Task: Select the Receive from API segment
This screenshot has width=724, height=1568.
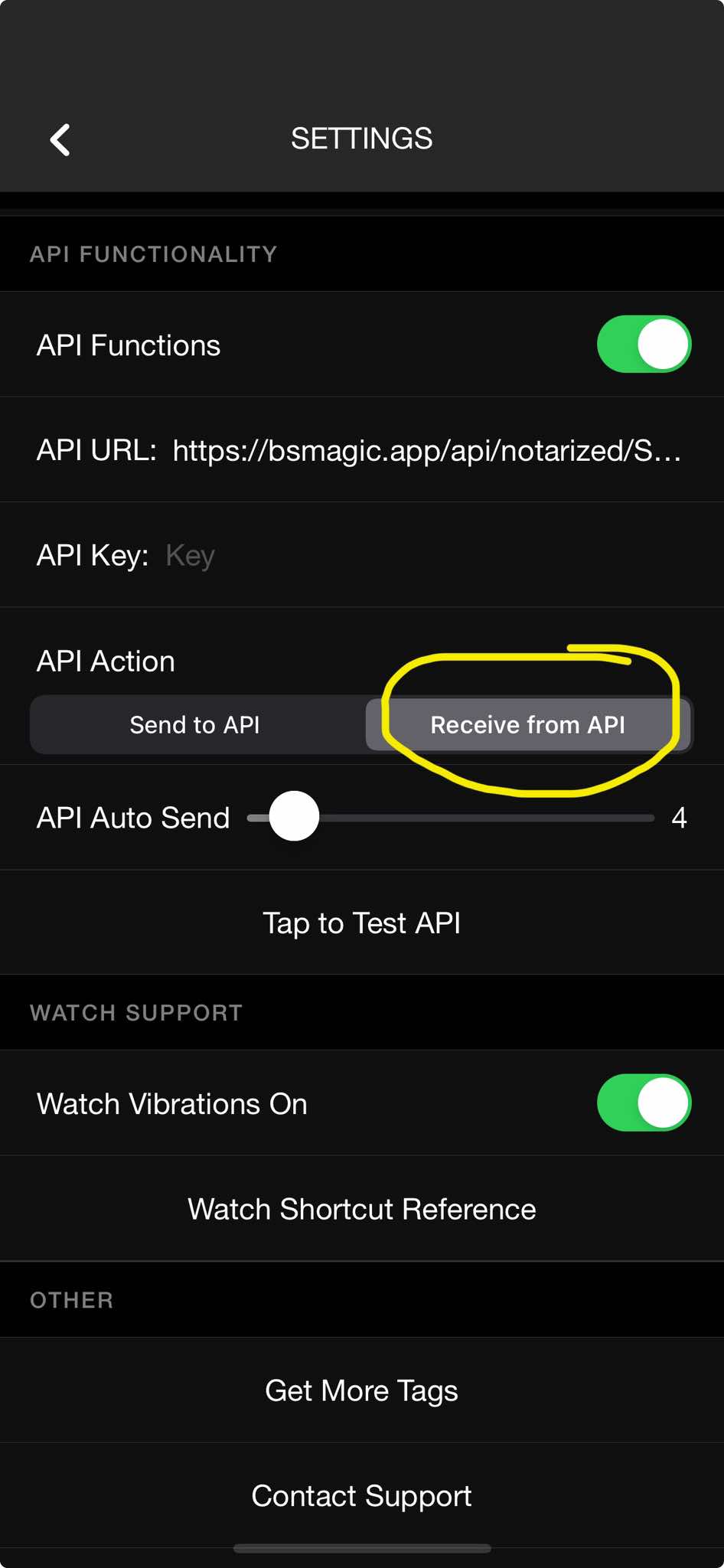Action: pos(528,724)
